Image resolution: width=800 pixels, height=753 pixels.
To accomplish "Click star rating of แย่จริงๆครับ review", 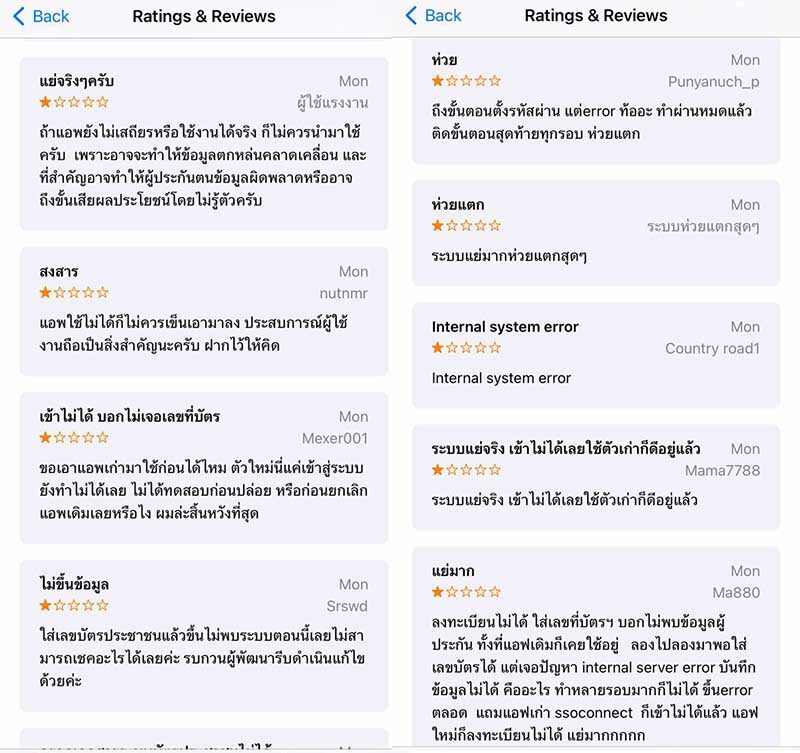I will tap(74, 102).
